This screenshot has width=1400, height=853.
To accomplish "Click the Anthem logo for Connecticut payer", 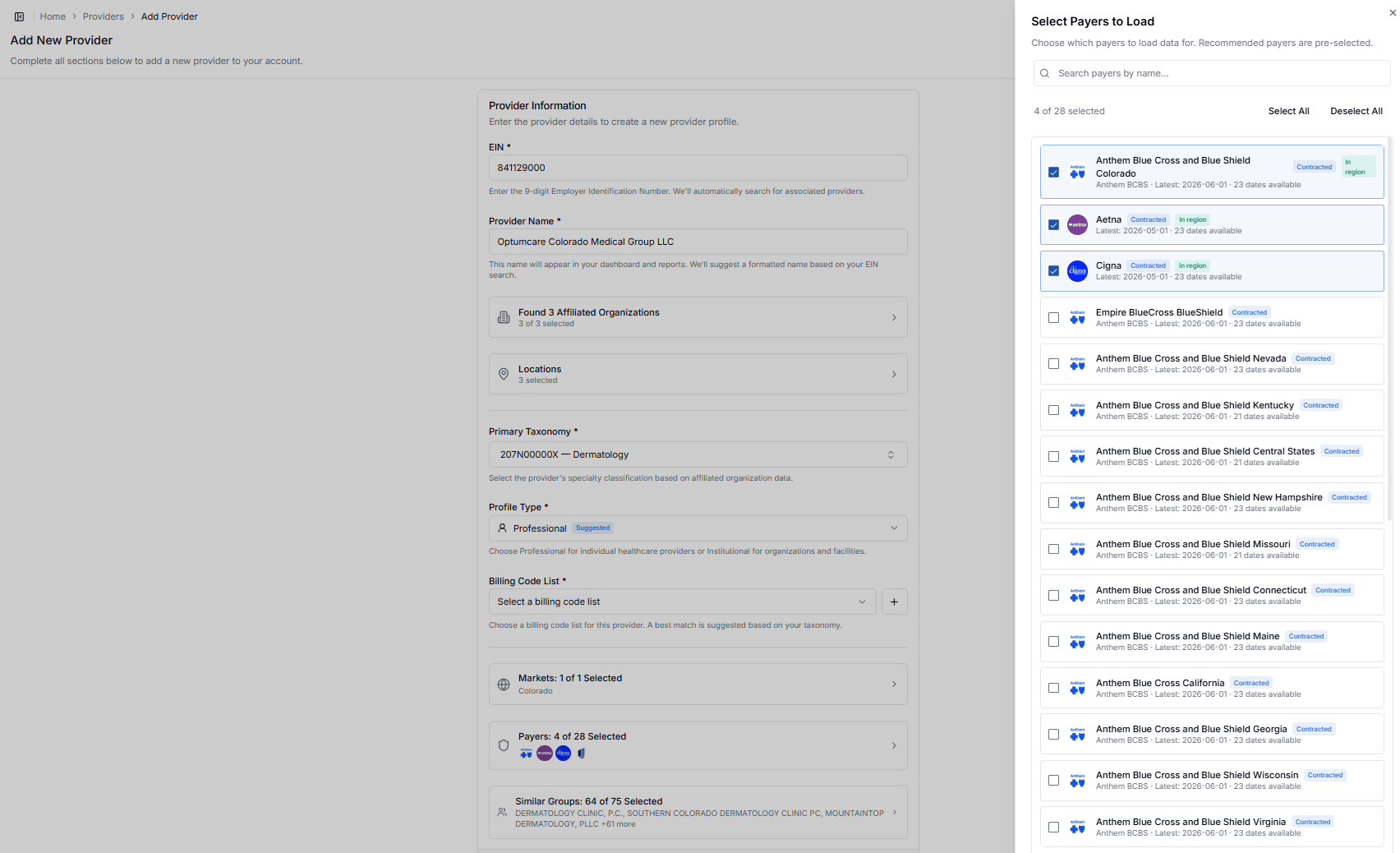I will point(1077,595).
